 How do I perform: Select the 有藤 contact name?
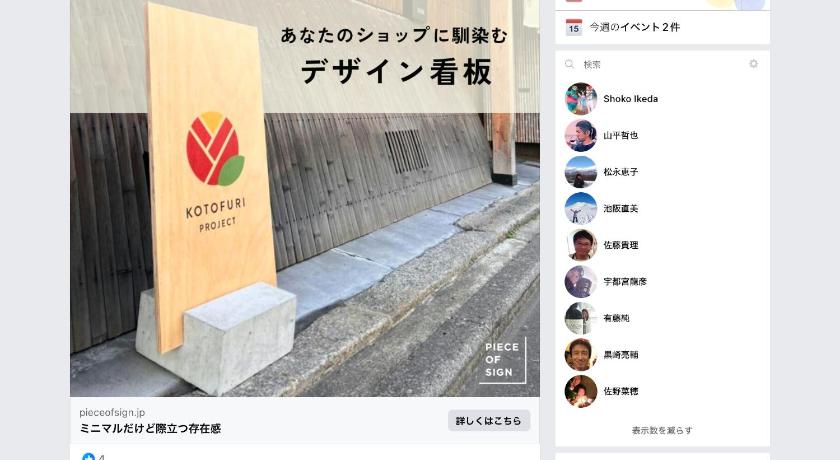pyautogui.click(x=616, y=318)
